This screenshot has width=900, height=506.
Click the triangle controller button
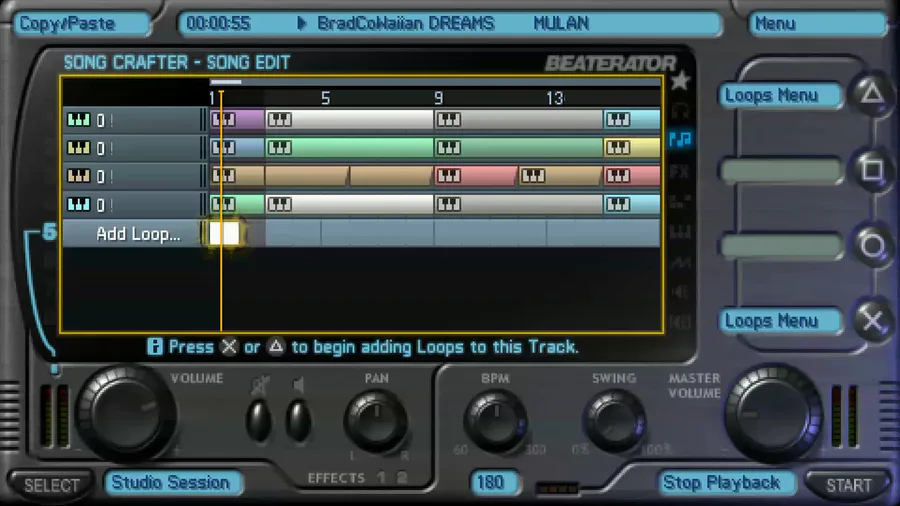[x=872, y=93]
